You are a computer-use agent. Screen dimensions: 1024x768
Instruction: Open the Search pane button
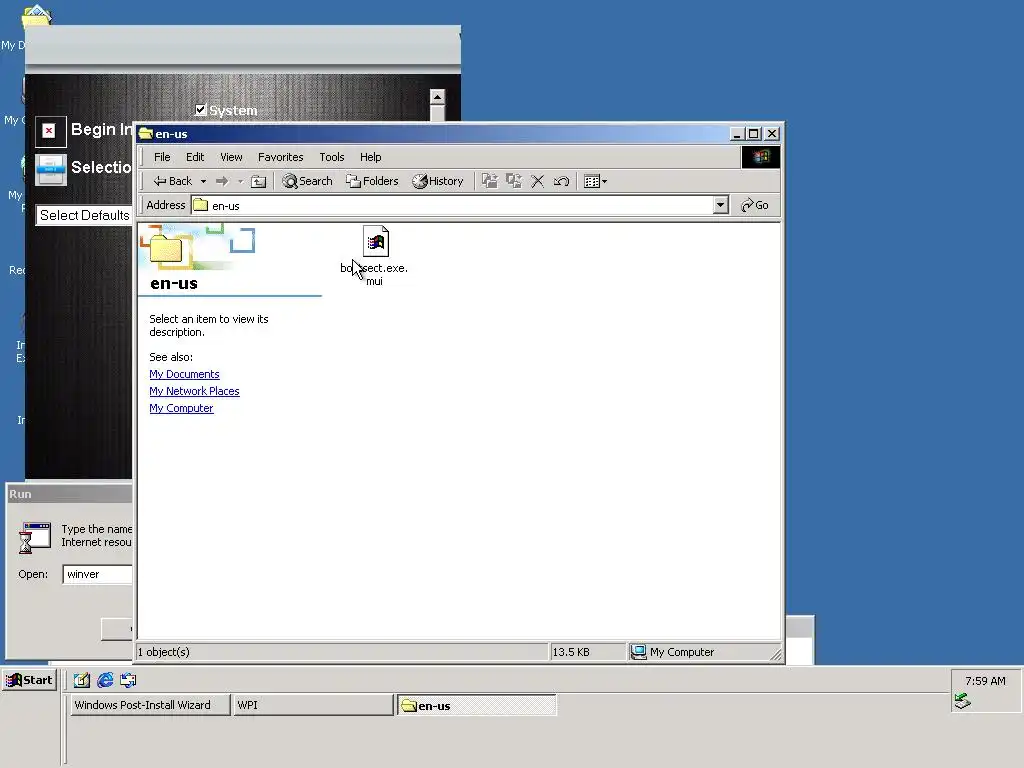coord(307,181)
